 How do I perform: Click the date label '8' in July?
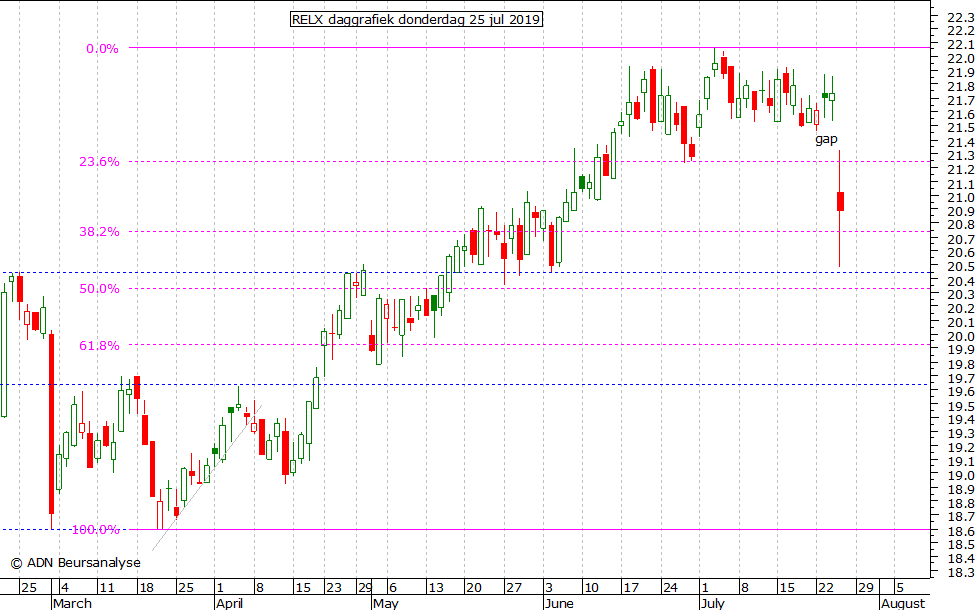click(743, 588)
